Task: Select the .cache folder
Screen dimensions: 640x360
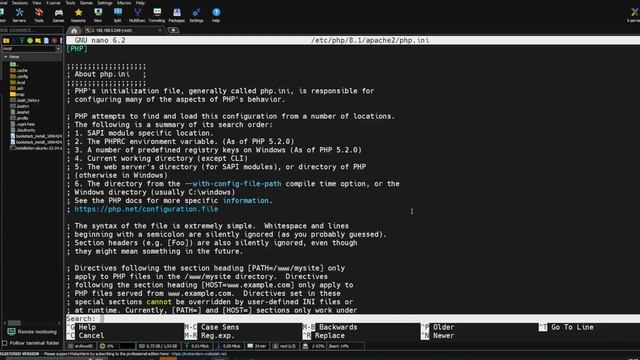Action: 19,70
